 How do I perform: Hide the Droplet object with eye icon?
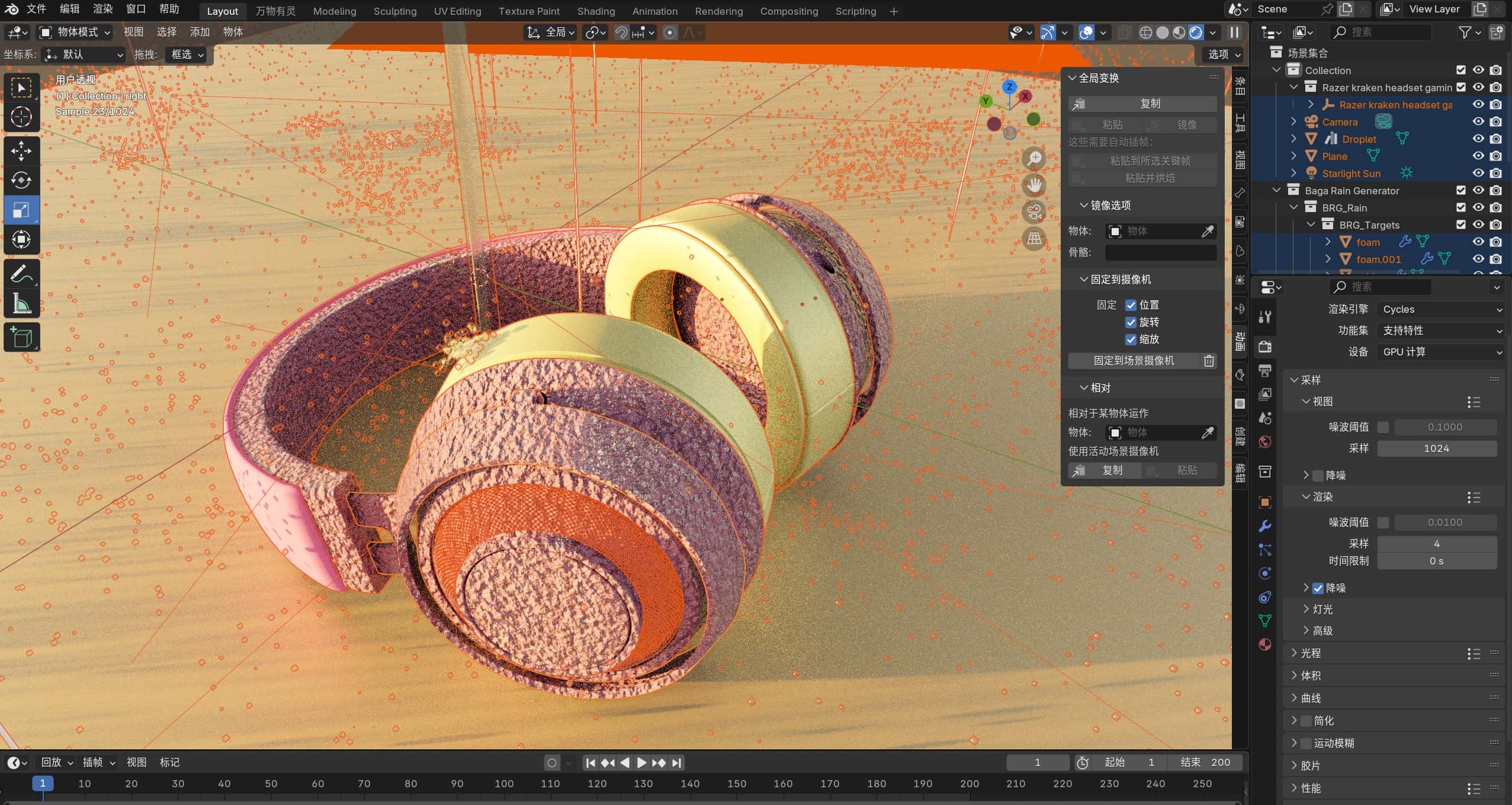click(x=1478, y=139)
